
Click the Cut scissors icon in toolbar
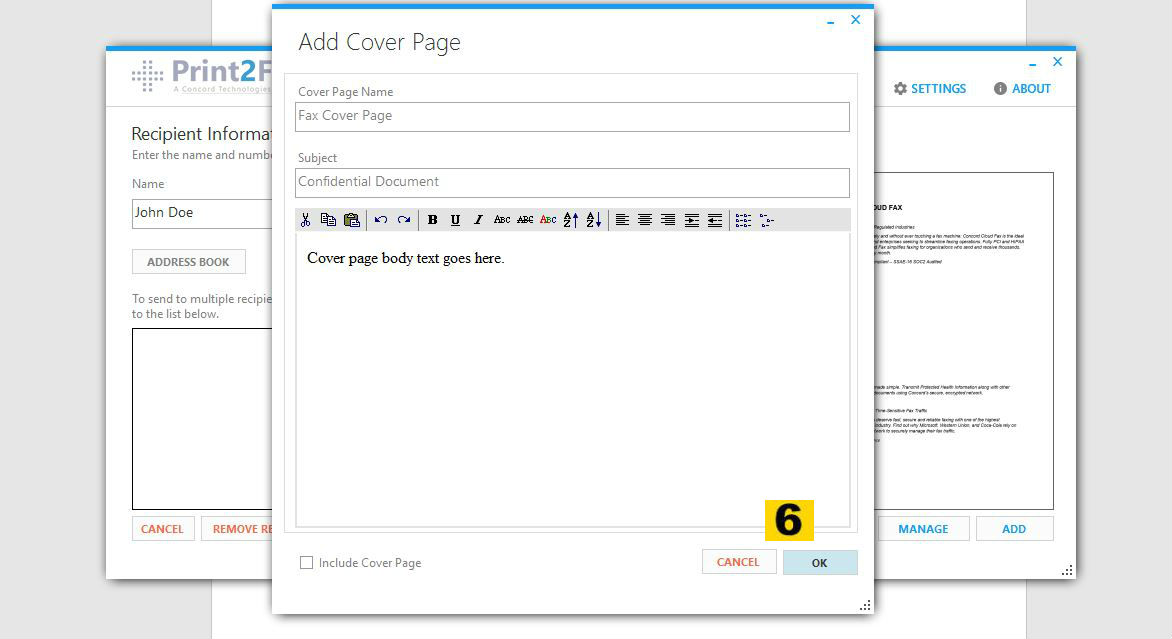point(306,220)
